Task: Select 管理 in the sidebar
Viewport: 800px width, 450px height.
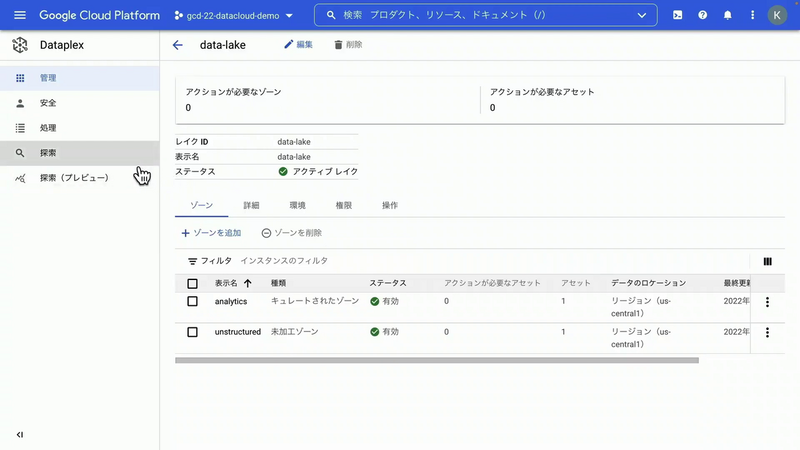Action: point(80,78)
